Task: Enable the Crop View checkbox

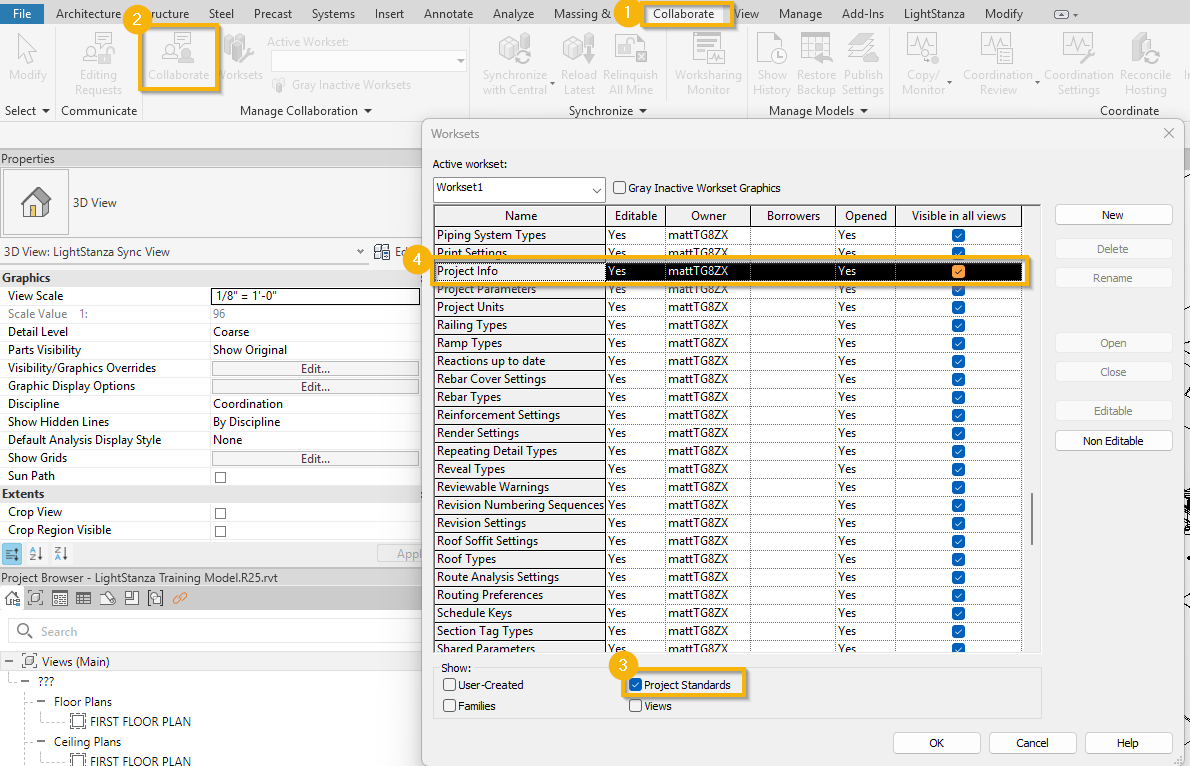Action: pyautogui.click(x=220, y=513)
